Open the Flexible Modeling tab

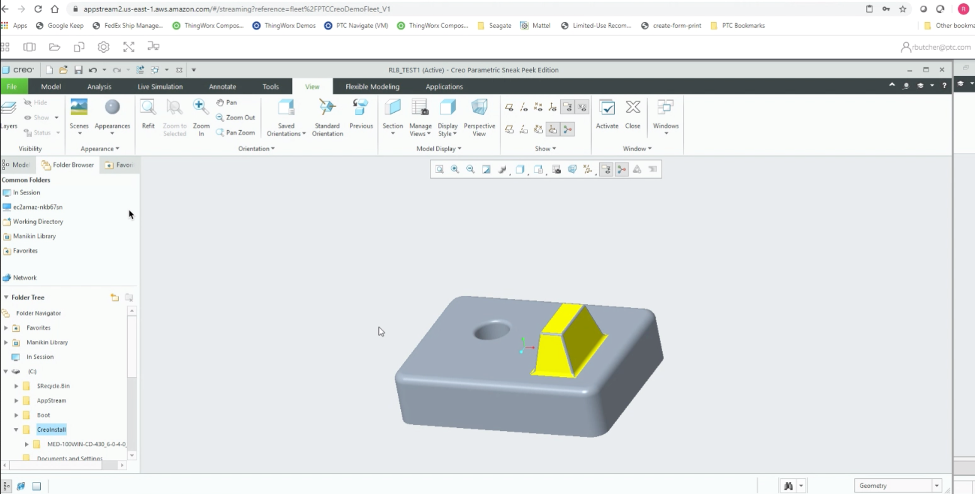tap(372, 87)
